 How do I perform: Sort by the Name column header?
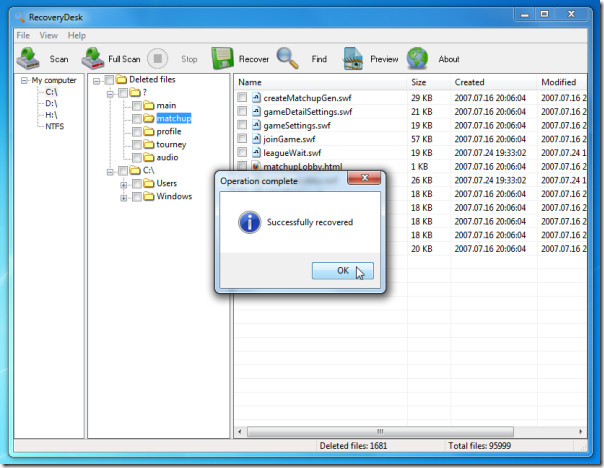pos(320,82)
